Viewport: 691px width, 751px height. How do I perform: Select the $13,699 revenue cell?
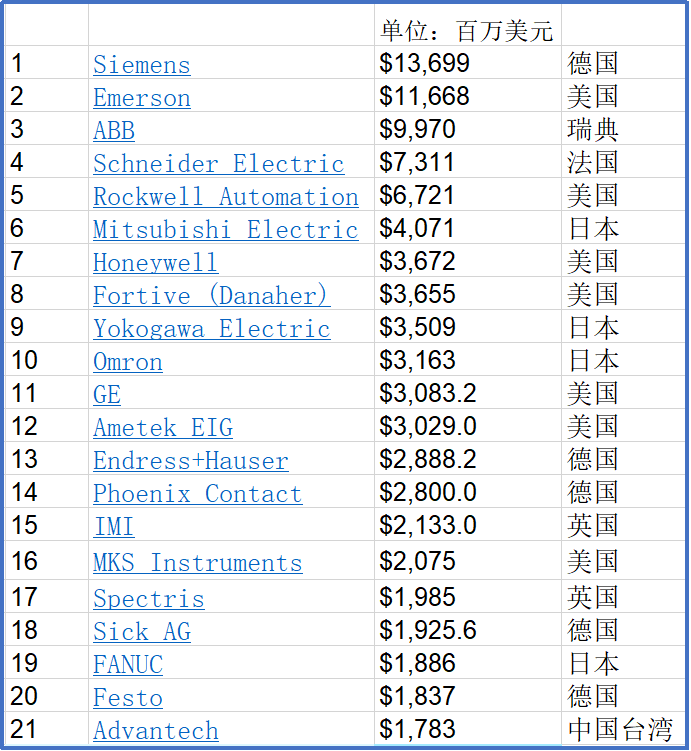click(x=424, y=64)
